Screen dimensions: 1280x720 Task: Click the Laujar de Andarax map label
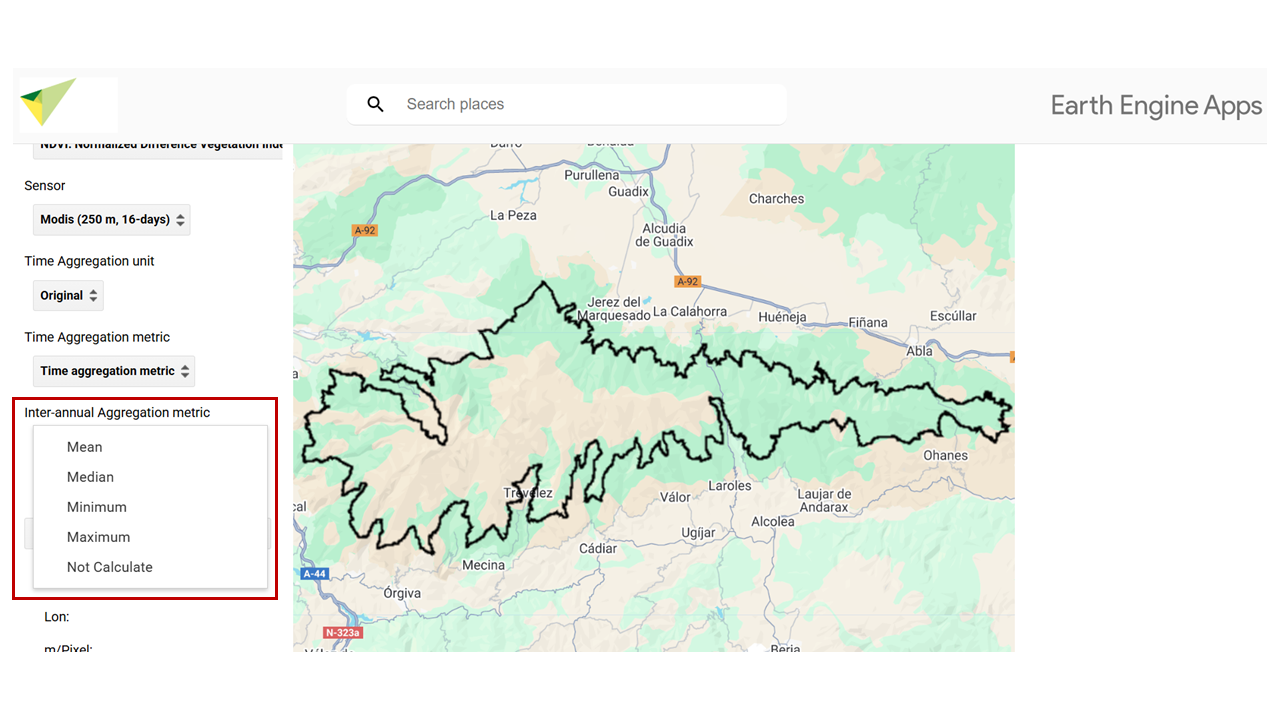[824, 500]
